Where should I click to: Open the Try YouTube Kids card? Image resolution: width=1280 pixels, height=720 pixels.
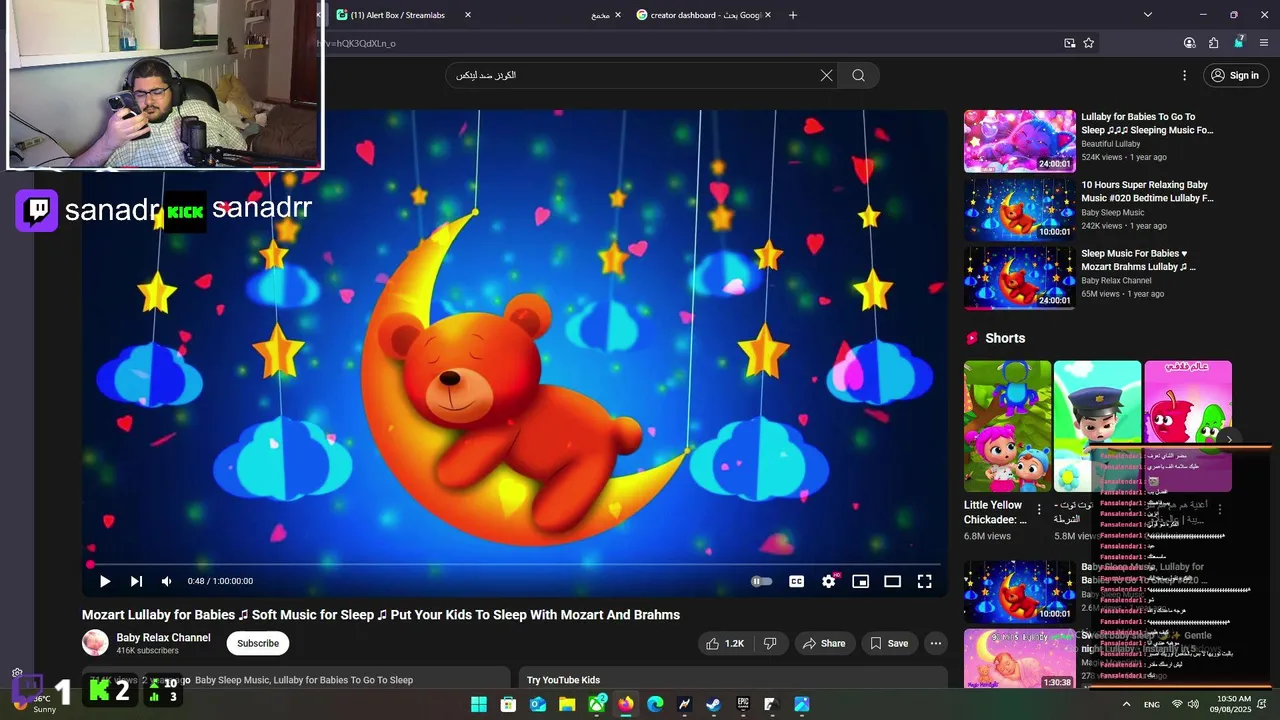[x=732, y=680]
